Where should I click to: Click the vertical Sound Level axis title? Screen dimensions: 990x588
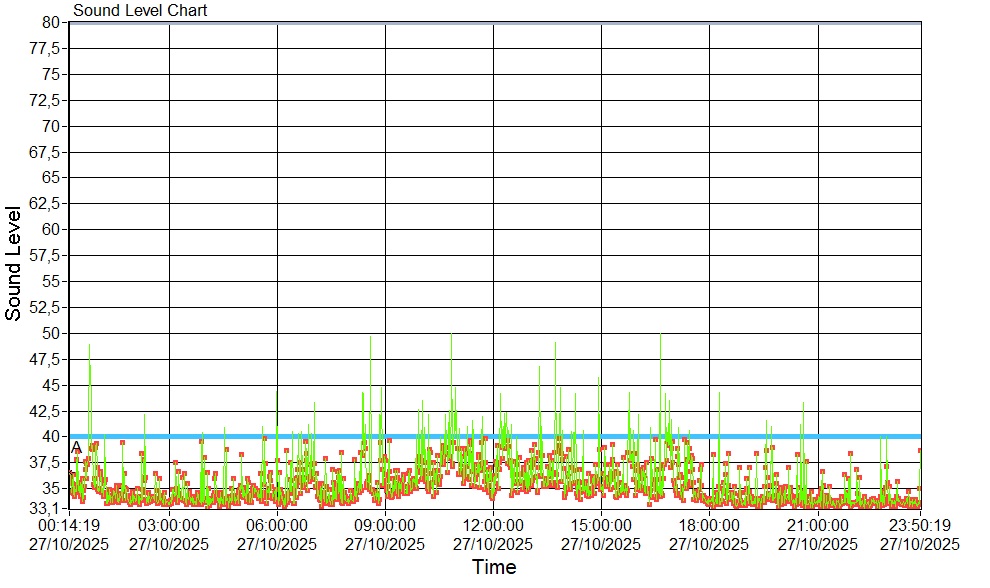tap(14, 263)
